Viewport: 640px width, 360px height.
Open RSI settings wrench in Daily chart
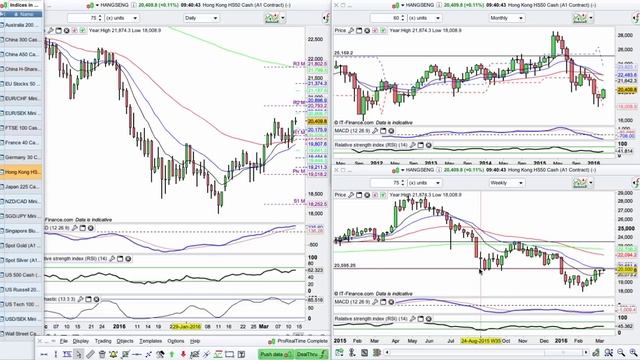tap(112, 259)
